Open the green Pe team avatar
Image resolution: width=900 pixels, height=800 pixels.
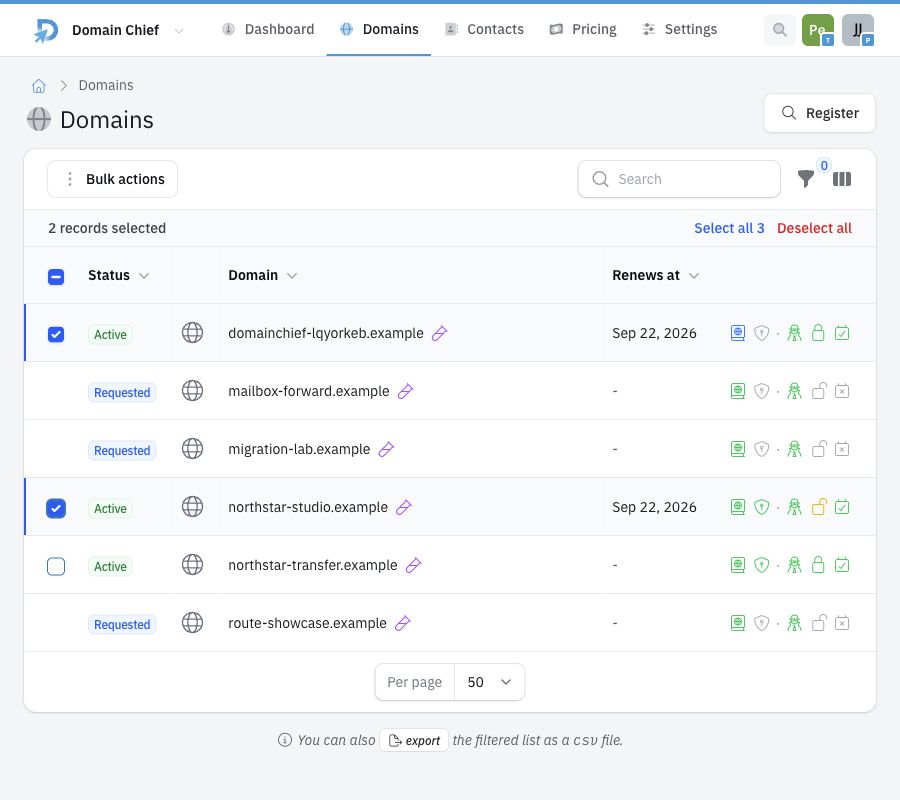coord(818,30)
